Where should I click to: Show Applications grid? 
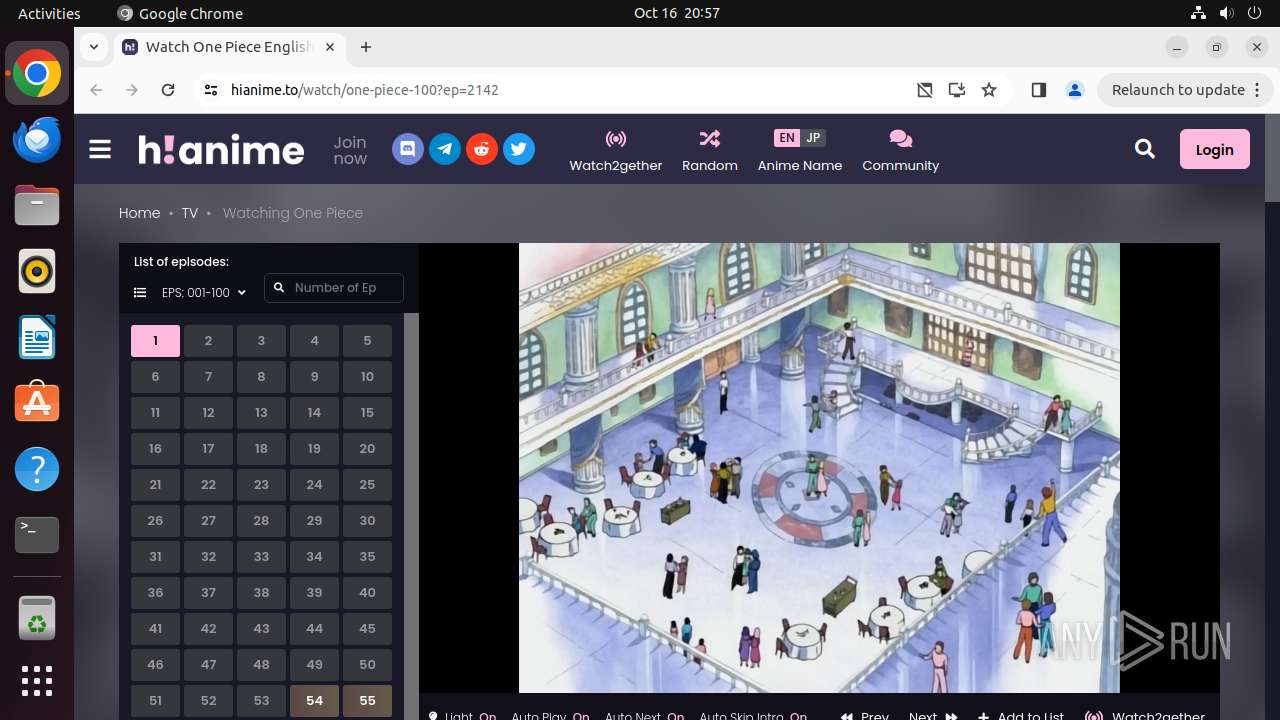pyautogui.click(x=37, y=681)
